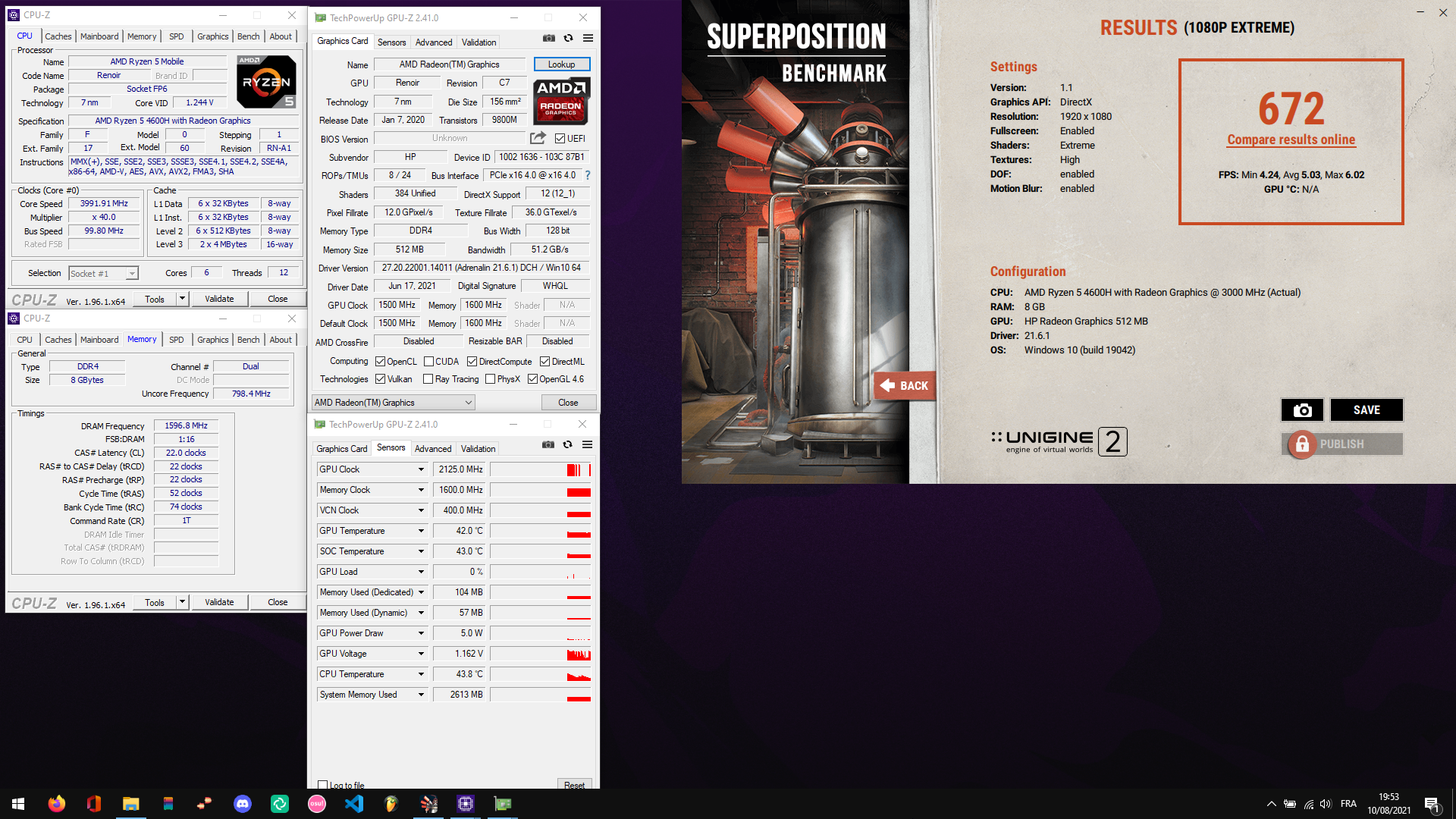
Task: Click GPU Voltage sensor graph
Action: click(541, 654)
